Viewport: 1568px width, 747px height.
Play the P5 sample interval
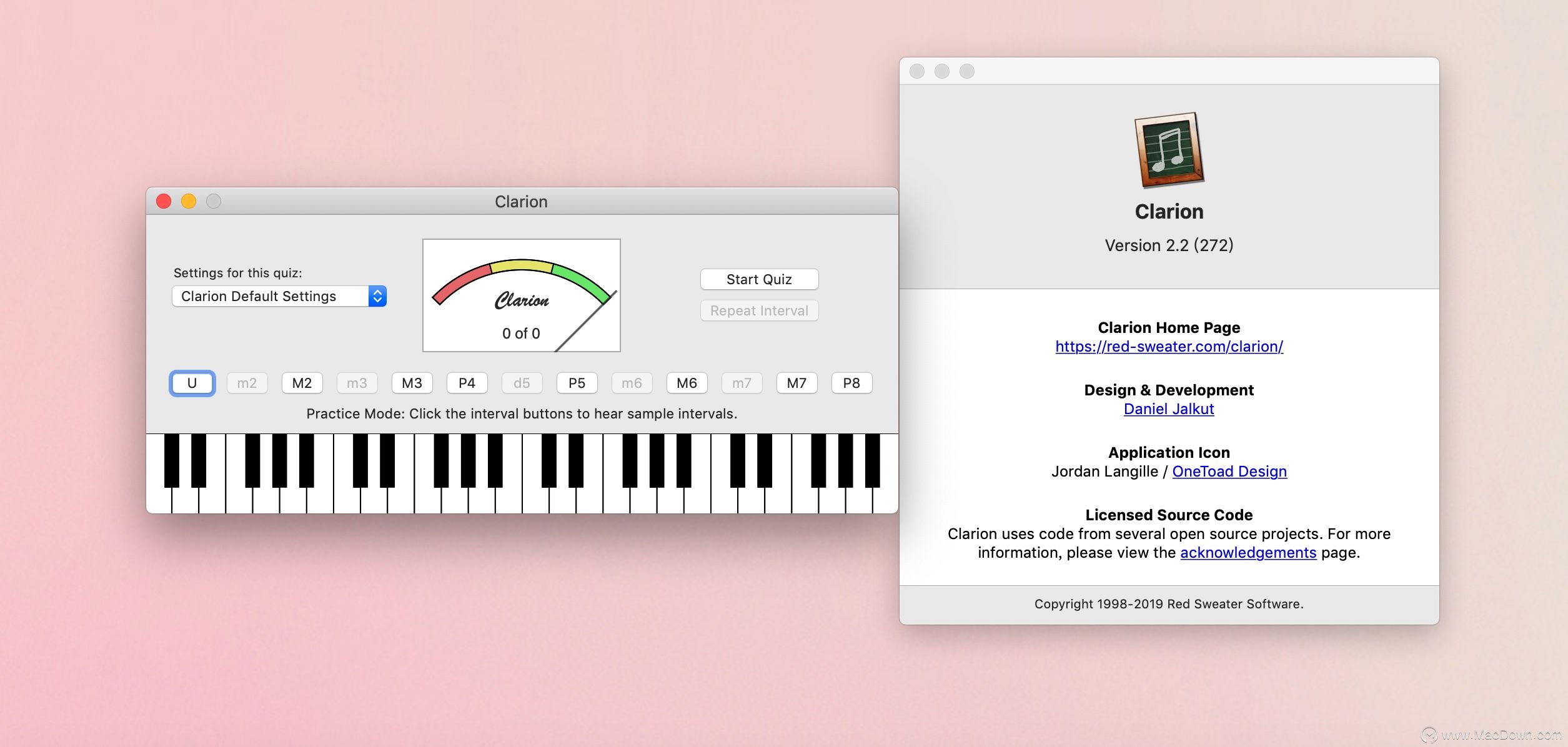[577, 383]
